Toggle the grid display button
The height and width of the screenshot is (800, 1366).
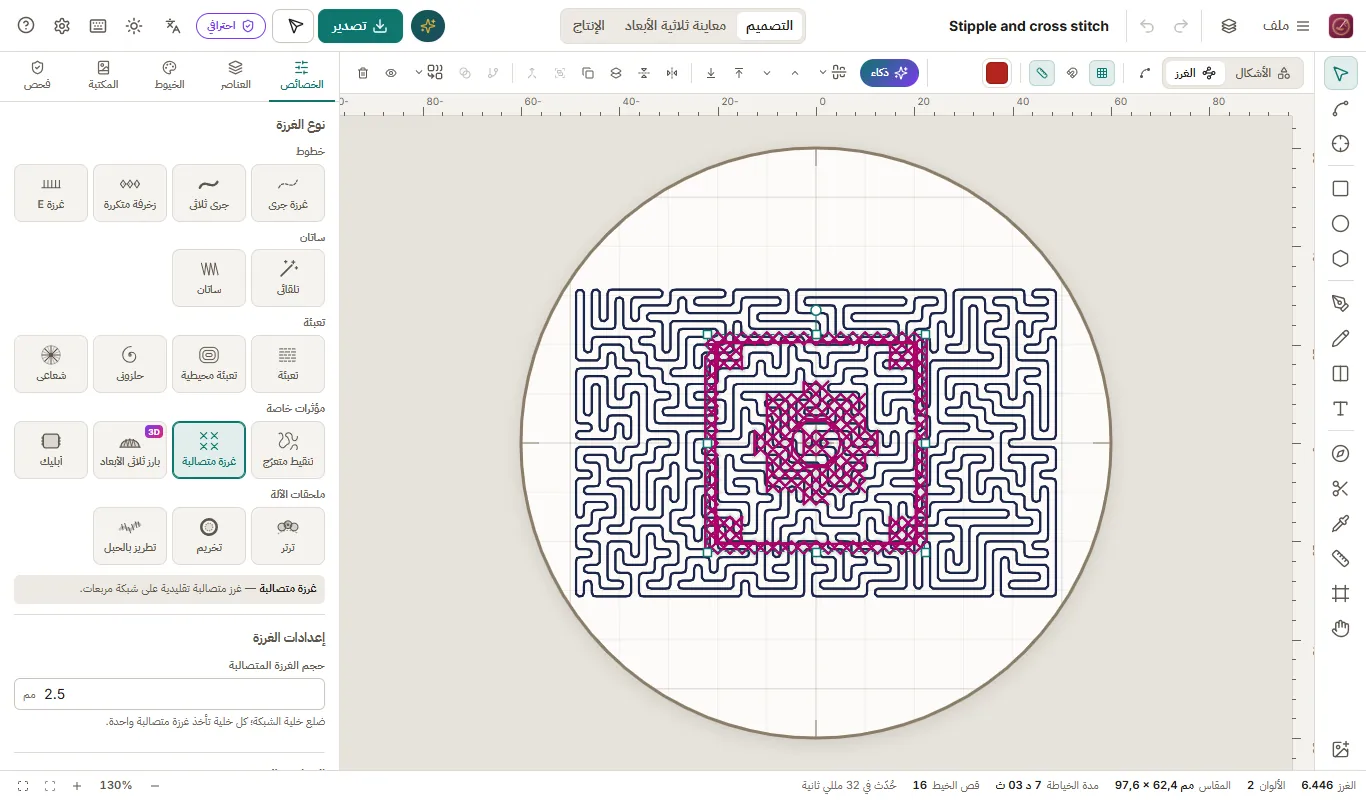tap(1102, 73)
